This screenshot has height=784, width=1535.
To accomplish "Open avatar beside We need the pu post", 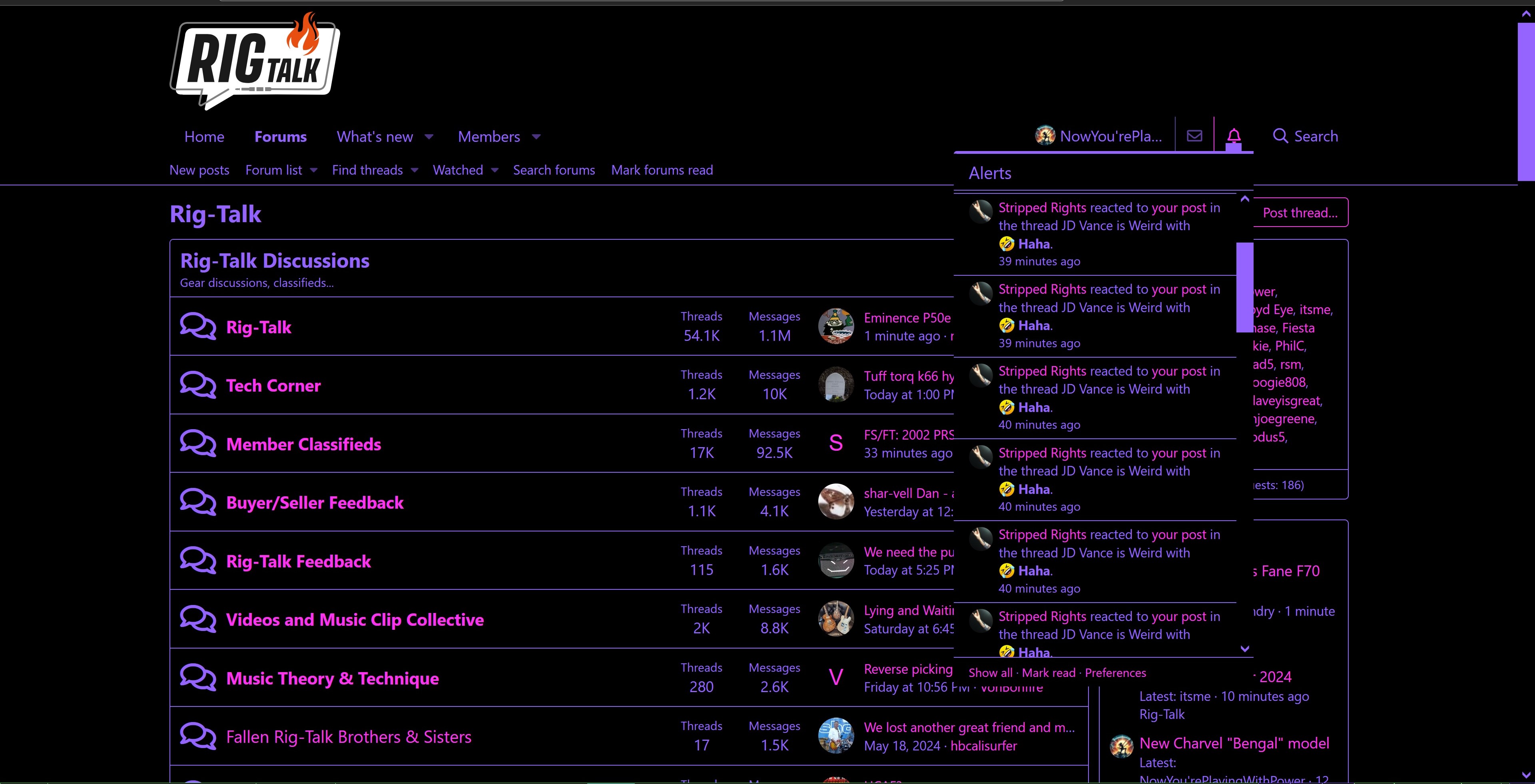I will 836,560.
